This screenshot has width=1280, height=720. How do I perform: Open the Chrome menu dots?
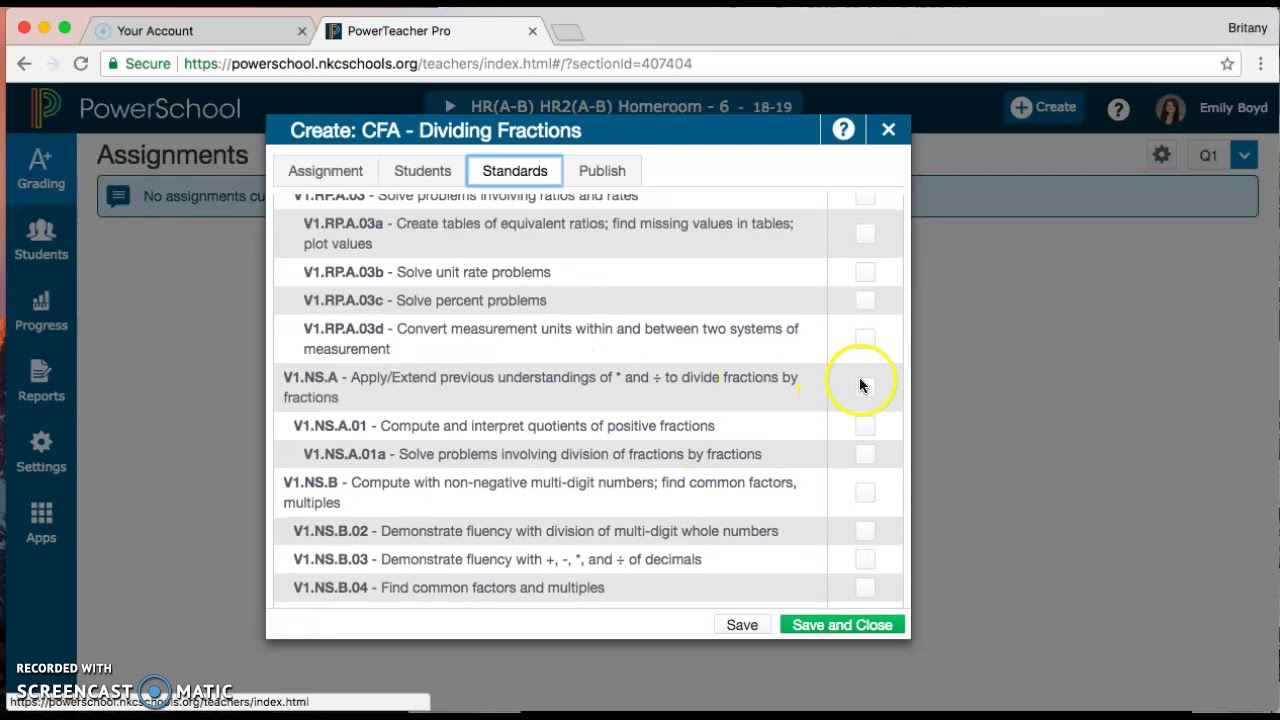pyautogui.click(x=1262, y=63)
